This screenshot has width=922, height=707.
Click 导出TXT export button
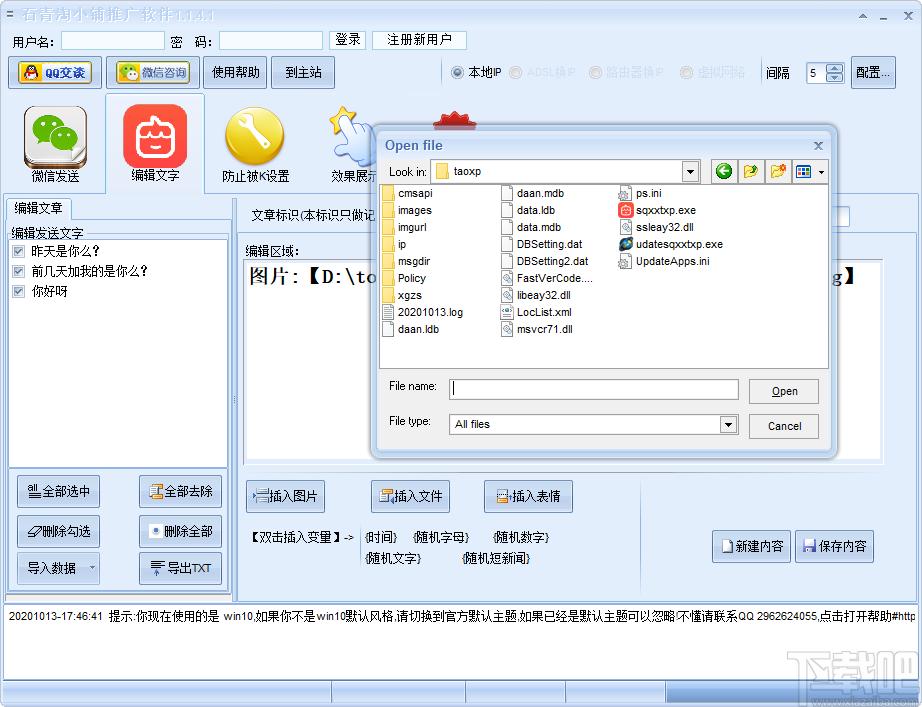tap(180, 568)
